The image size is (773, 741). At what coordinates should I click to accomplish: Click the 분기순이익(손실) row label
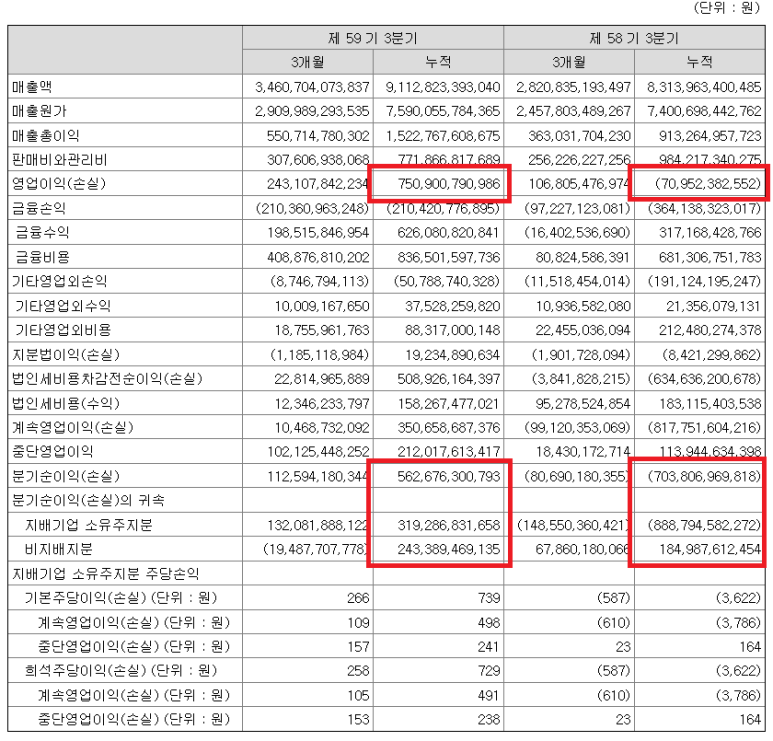click(x=66, y=476)
